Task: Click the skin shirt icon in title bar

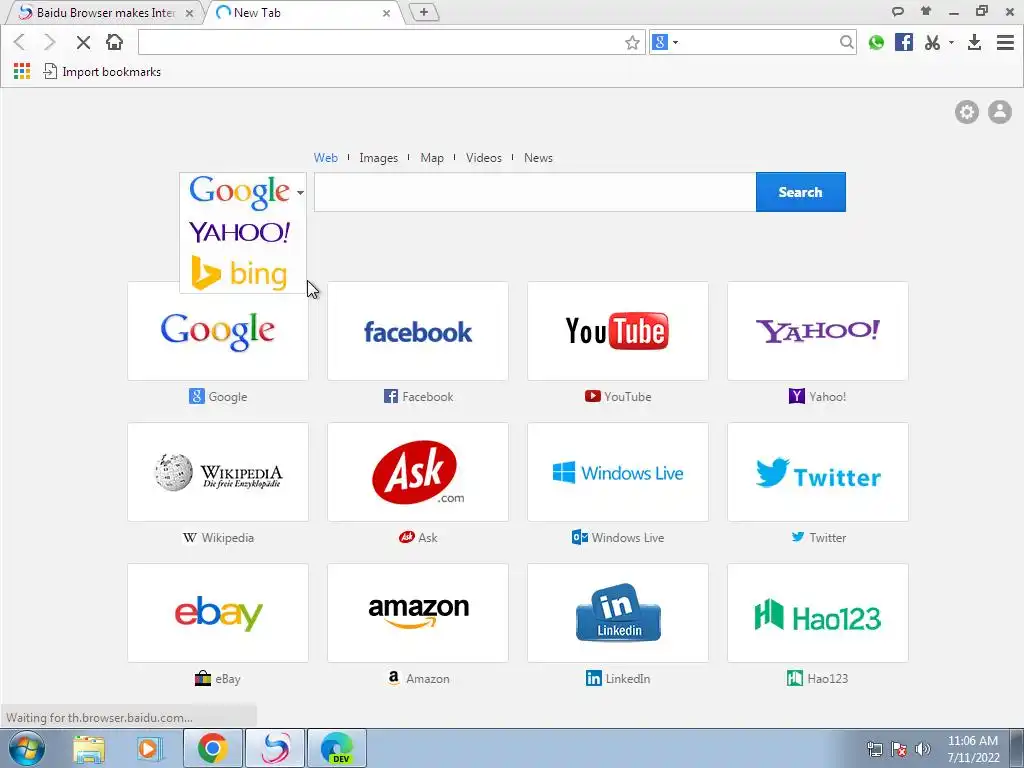Action: click(x=925, y=11)
